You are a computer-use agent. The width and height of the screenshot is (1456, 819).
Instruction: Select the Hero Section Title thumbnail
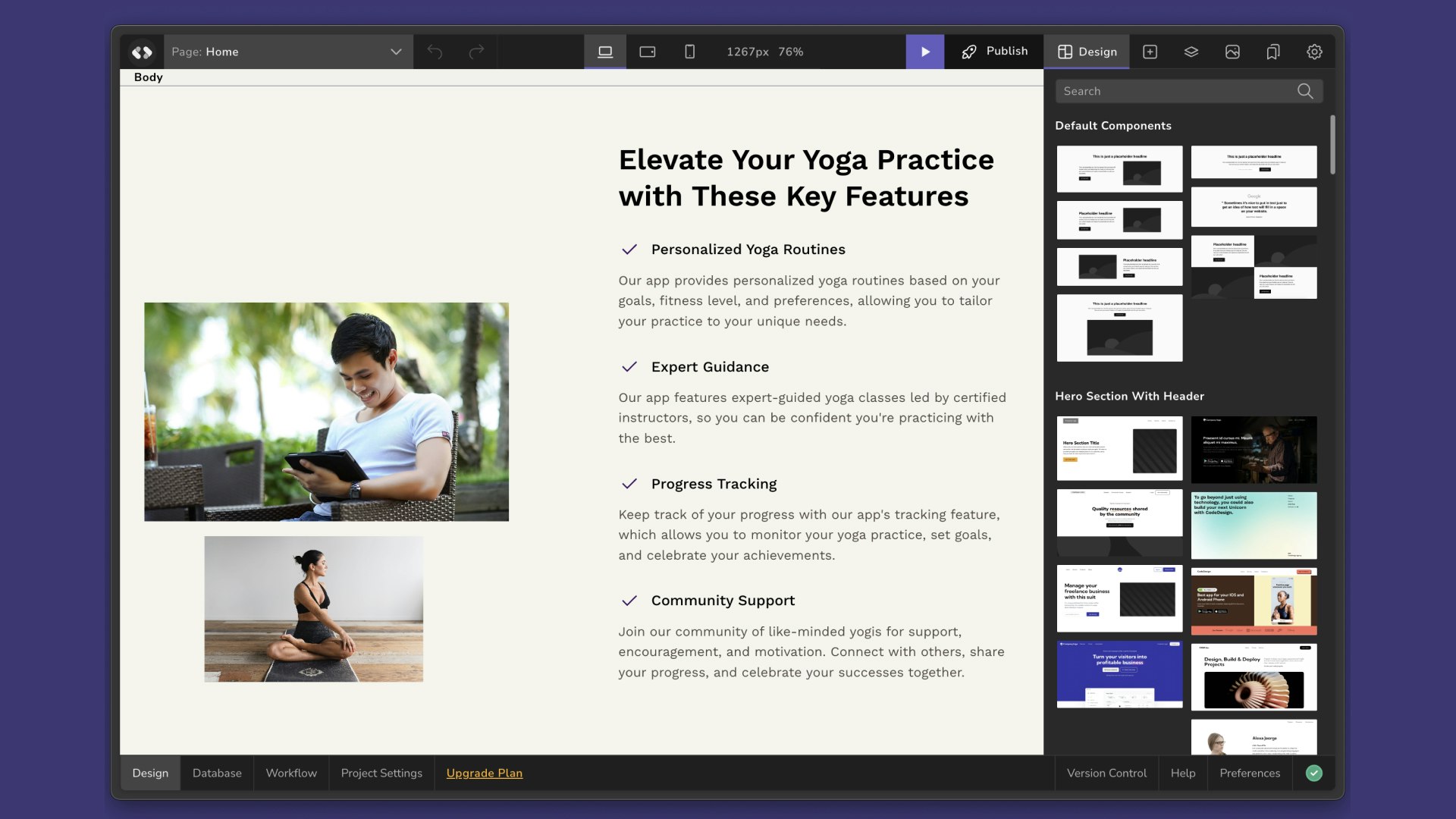point(1119,448)
